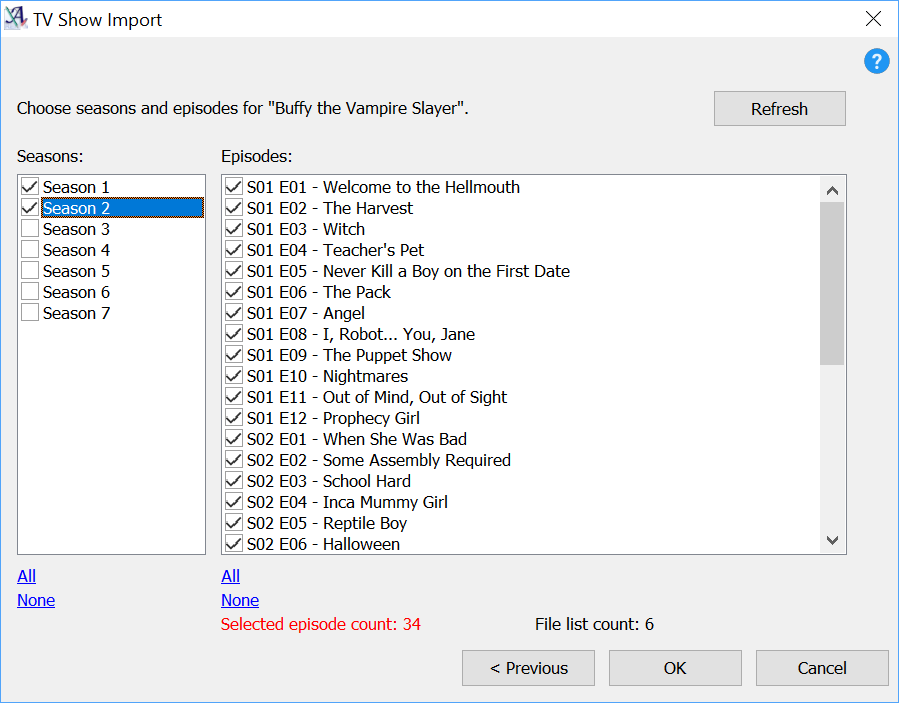The width and height of the screenshot is (899, 703).
Task: Open the blue help question mark icon
Action: (x=877, y=61)
